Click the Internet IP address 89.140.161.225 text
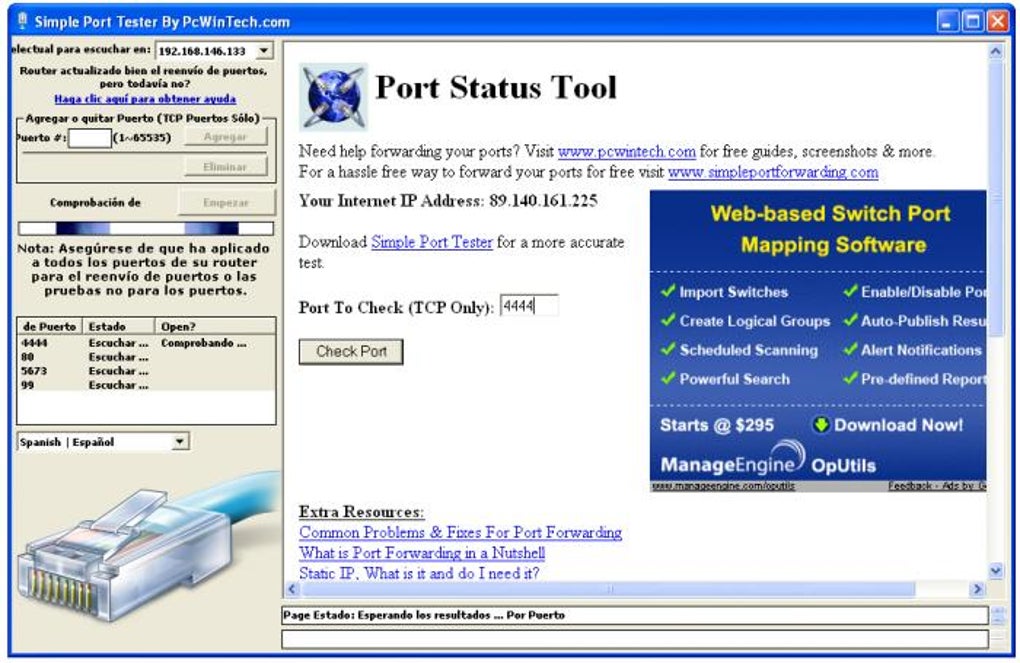Image resolution: width=1020 pixels, height=663 pixels. pyautogui.click(x=543, y=200)
